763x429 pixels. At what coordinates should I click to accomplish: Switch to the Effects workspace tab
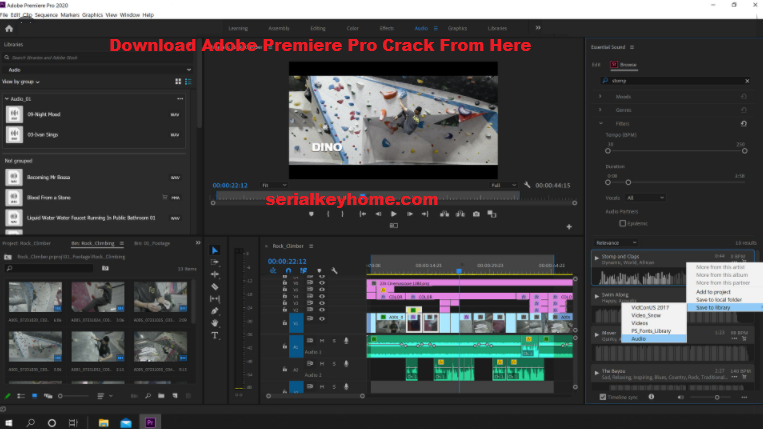point(386,28)
